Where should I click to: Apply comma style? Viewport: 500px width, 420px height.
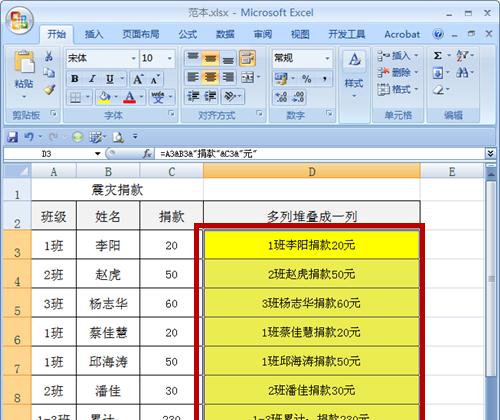coord(324,79)
